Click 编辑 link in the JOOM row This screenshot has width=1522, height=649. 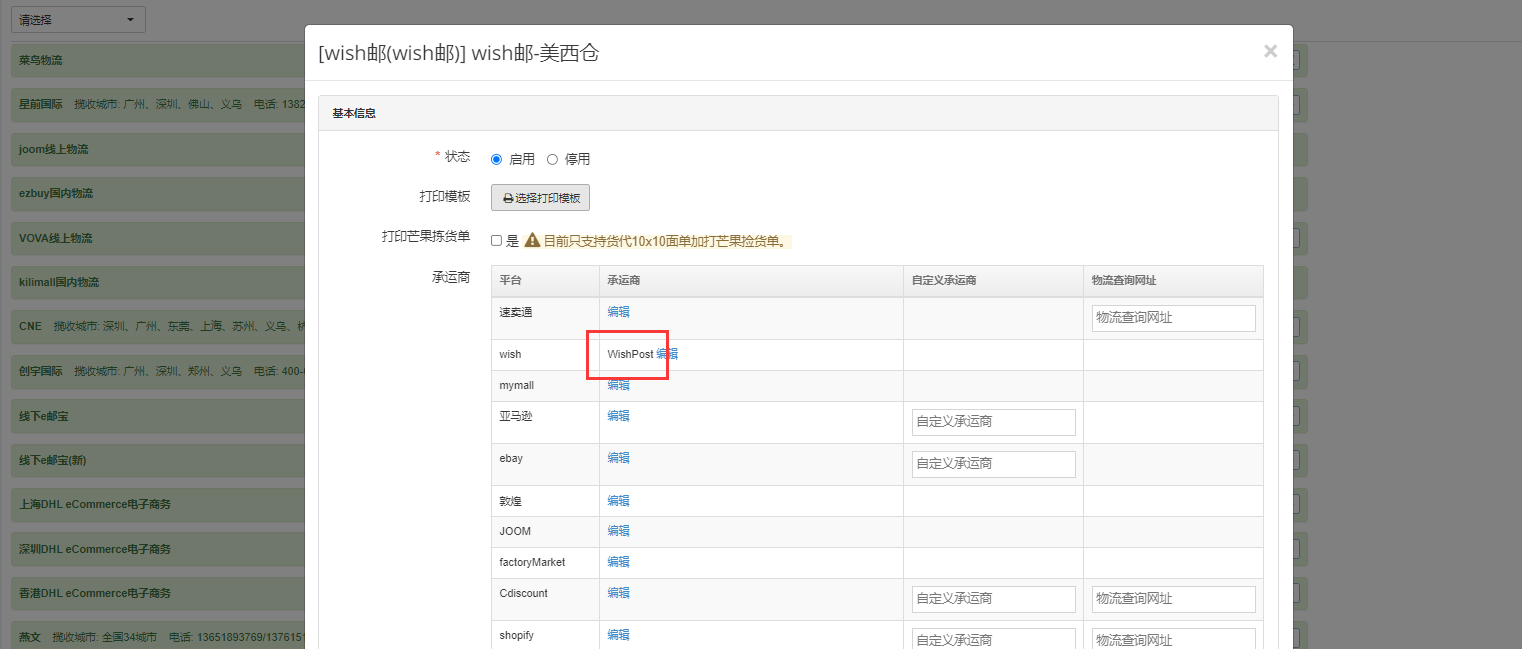(x=618, y=531)
